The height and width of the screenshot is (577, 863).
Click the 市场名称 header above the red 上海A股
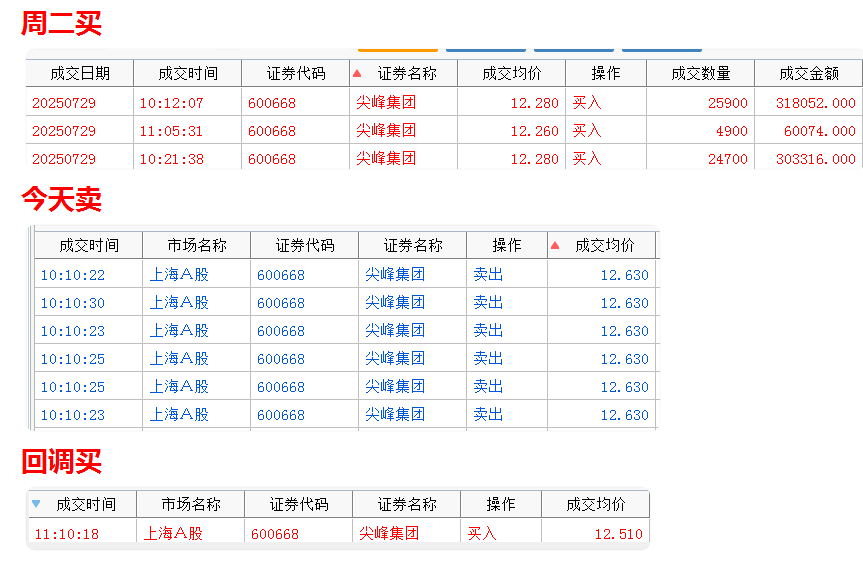(190, 504)
